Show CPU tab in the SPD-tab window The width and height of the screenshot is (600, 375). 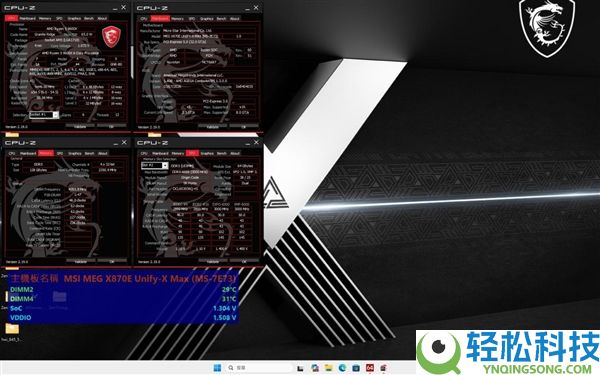(144, 153)
